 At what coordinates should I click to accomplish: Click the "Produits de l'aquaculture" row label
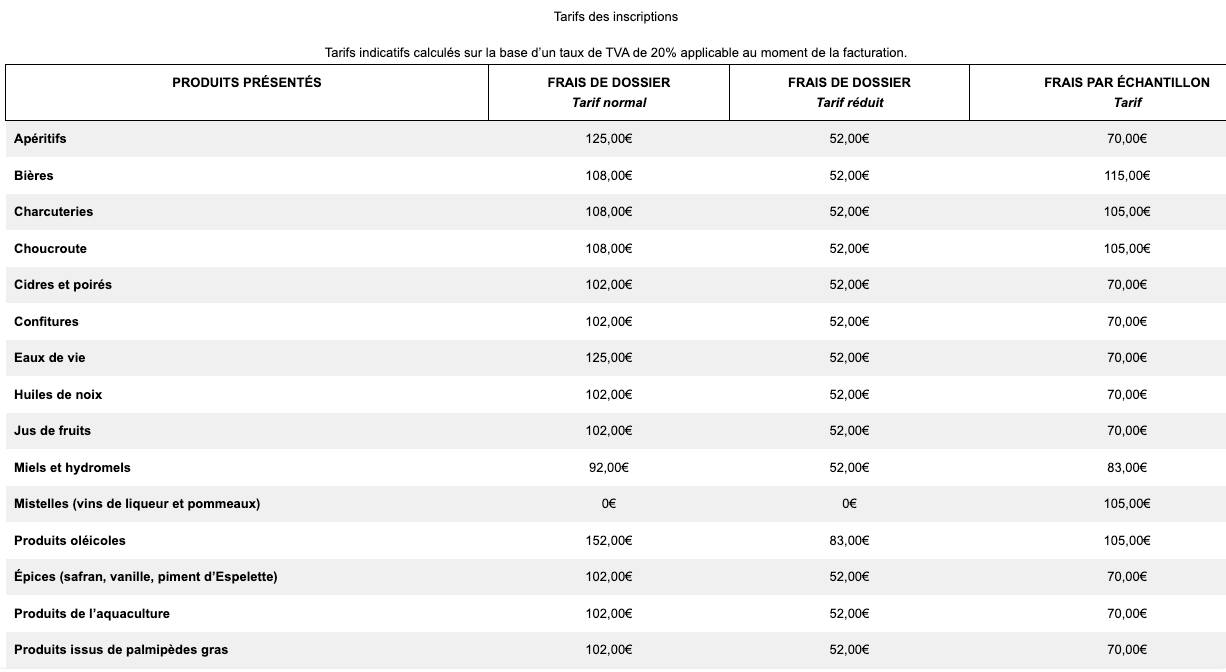pos(92,614)
